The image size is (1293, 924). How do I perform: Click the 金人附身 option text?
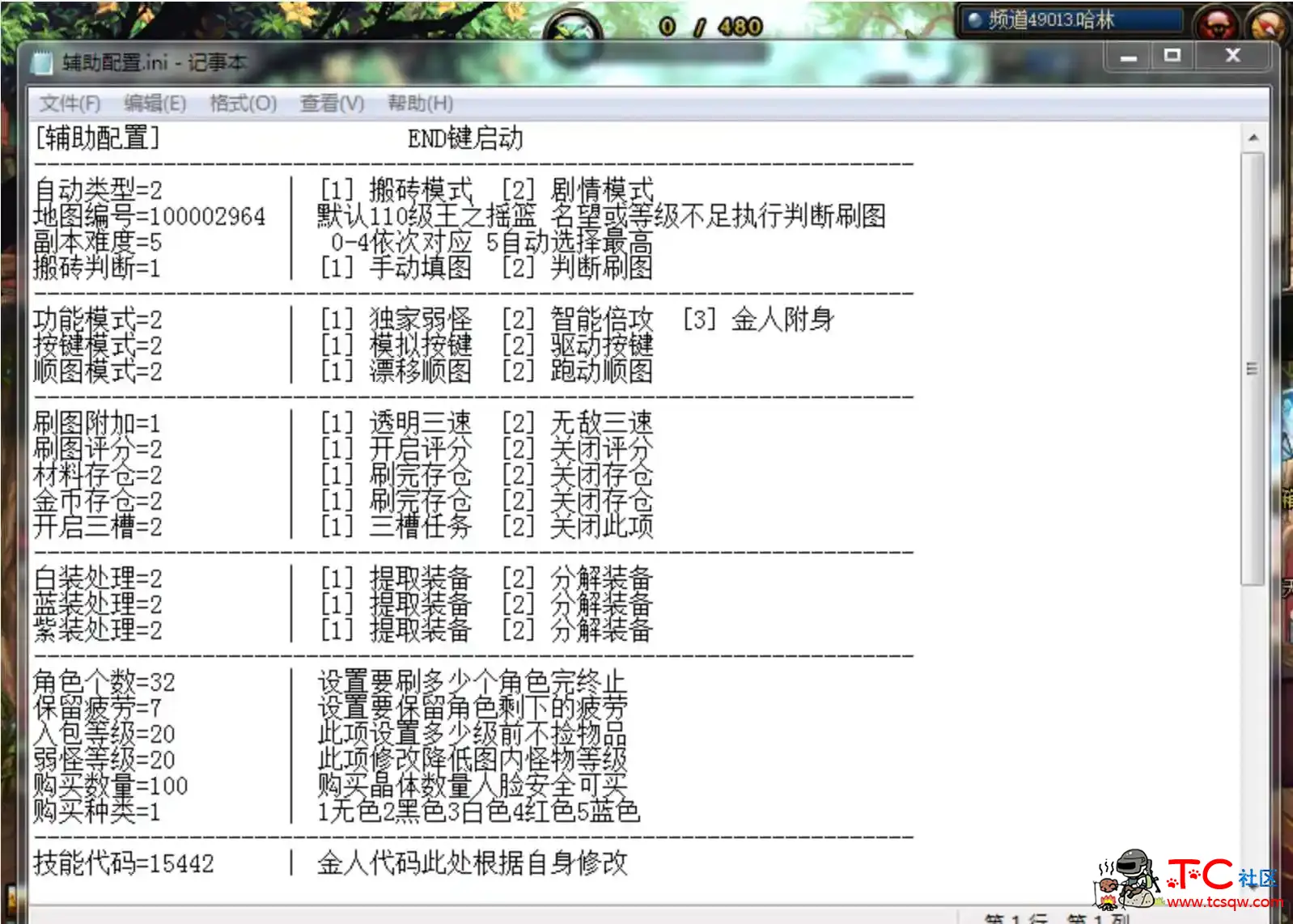click(x=783, y=320)
